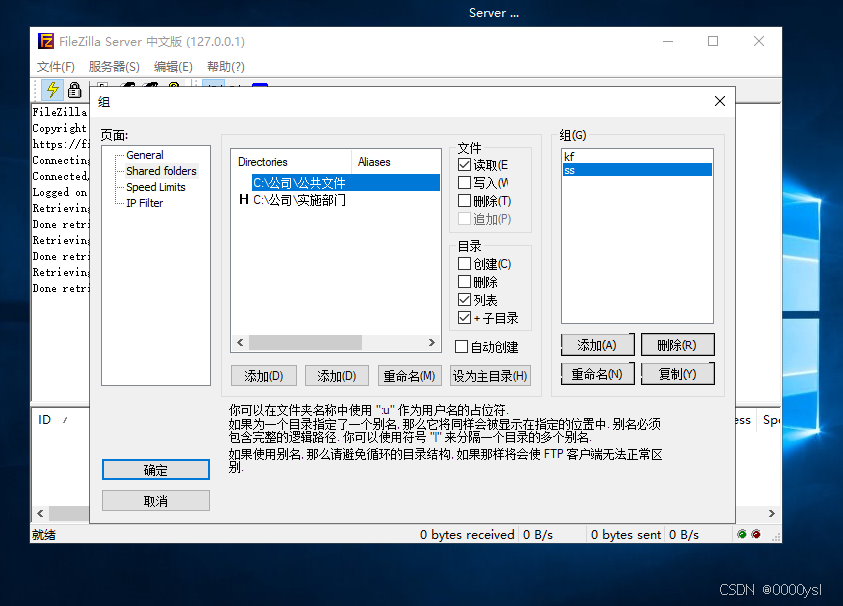The height and width of the screenshot is (606, 843).
Task: Toggle the 读取 file read checkbox
Action: coord(465,165)
